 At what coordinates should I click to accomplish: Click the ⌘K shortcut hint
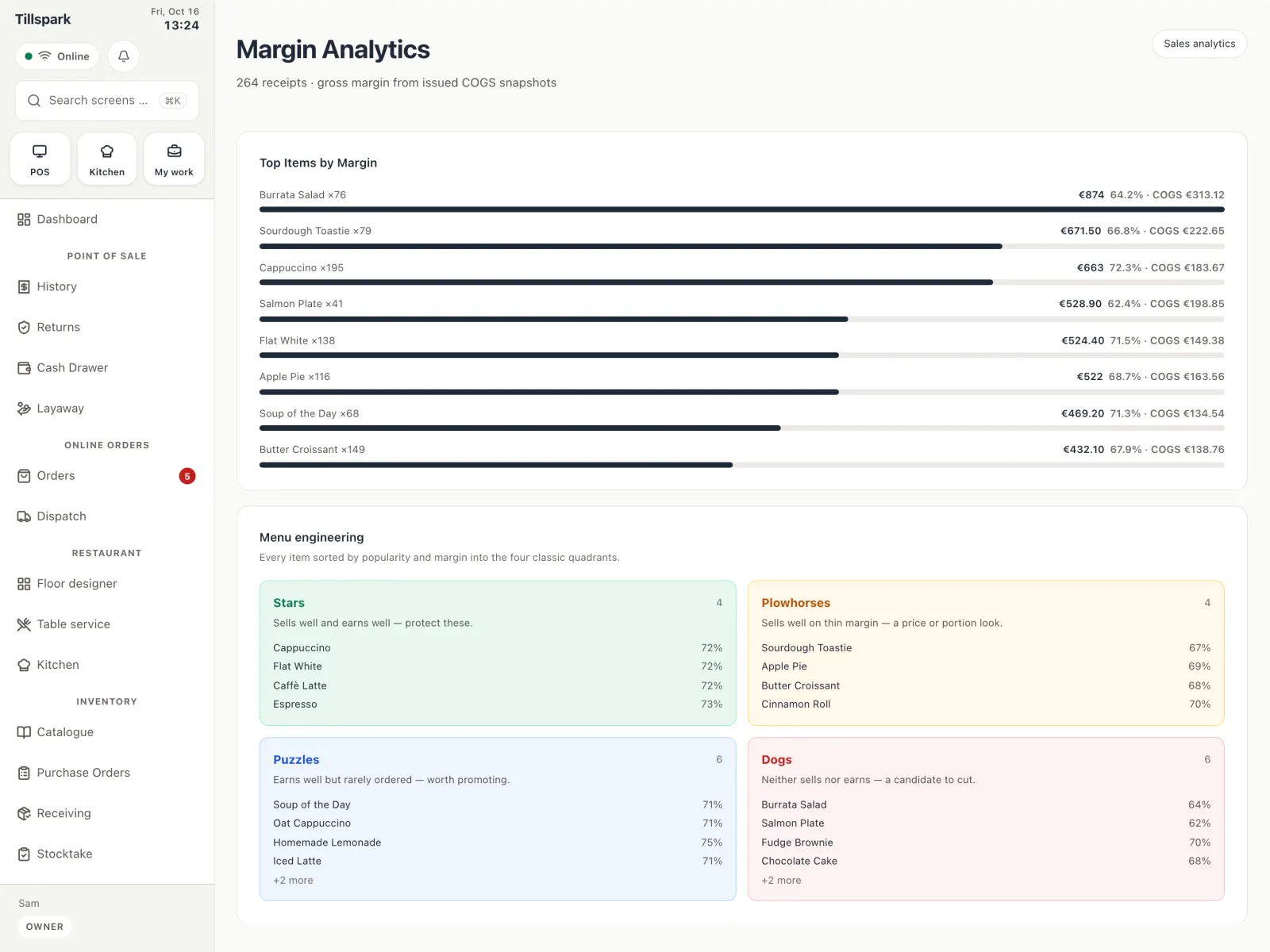pyautogui.click(x=172, y=101)
